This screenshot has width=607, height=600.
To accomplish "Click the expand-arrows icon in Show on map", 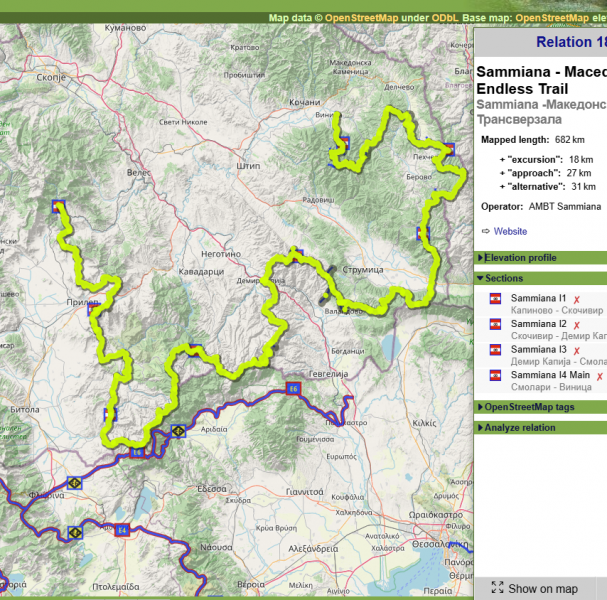I will click(x=497, y=587).
